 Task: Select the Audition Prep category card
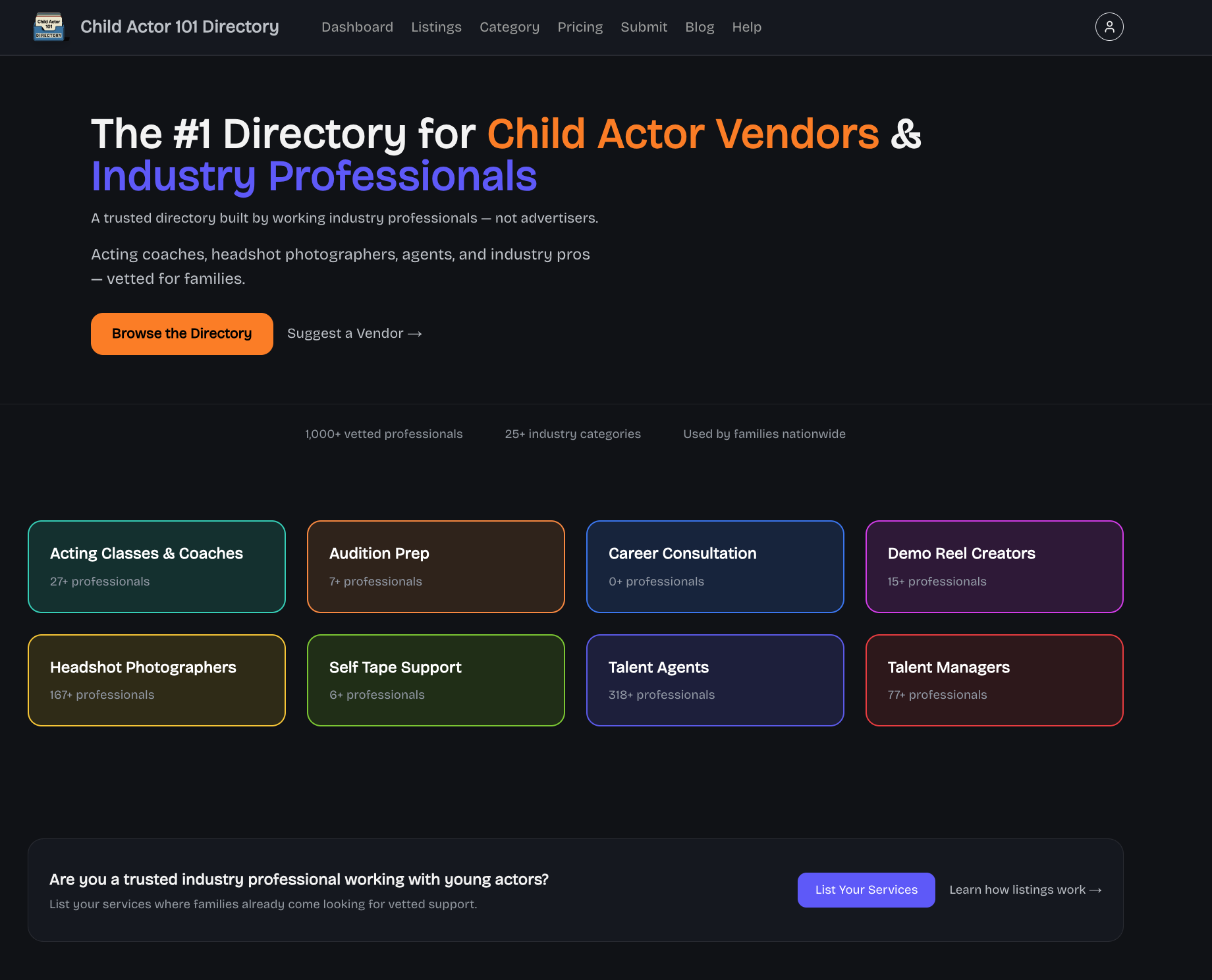pos(435,566)
